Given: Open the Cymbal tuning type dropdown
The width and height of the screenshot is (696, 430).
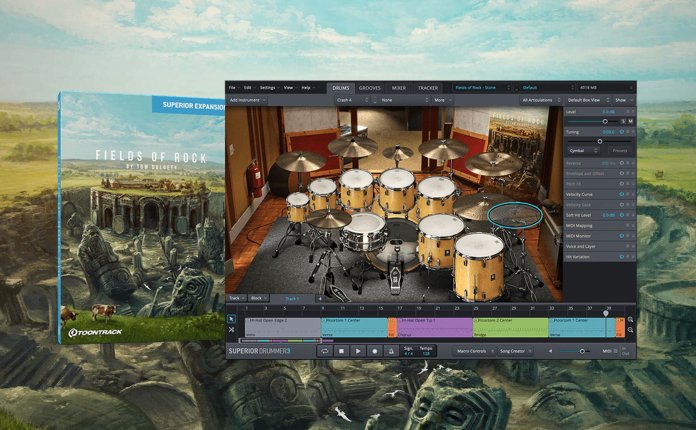Looking at the screenshot, I should (x=584, y=151).
